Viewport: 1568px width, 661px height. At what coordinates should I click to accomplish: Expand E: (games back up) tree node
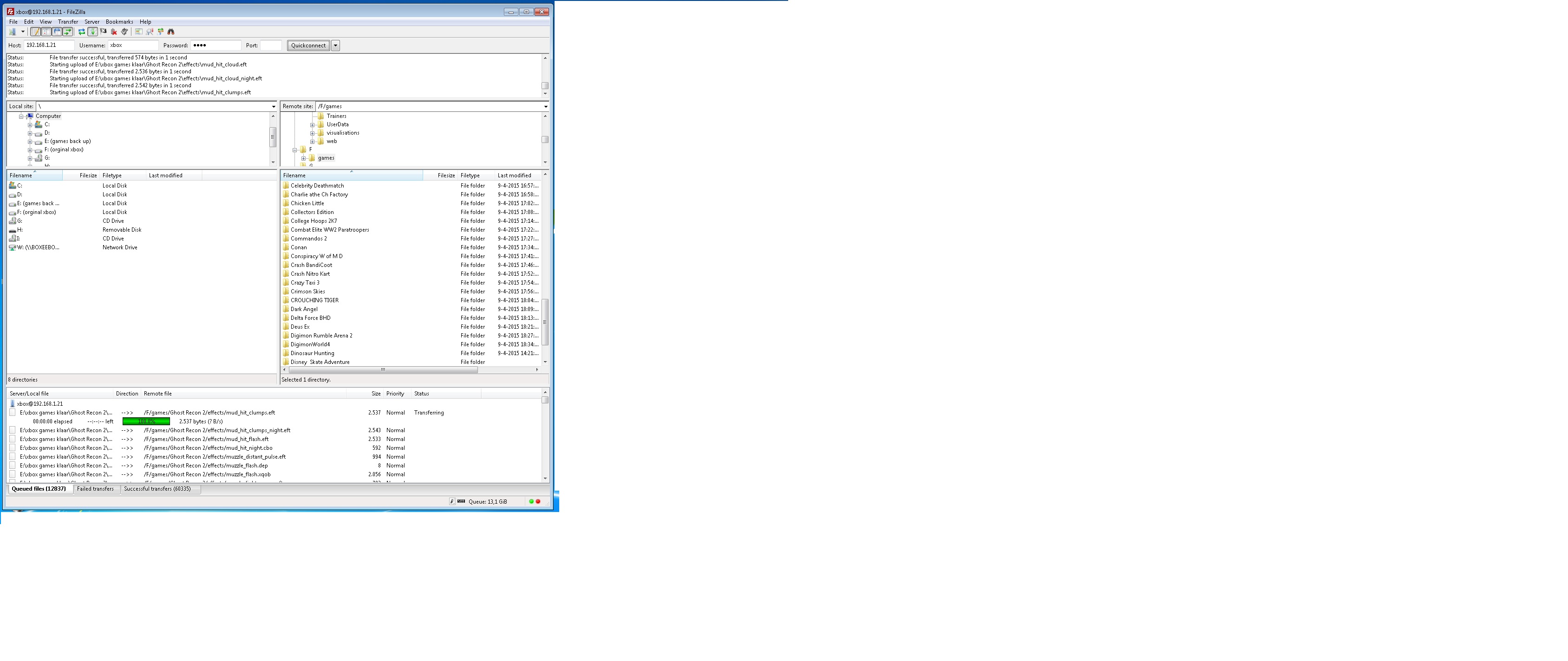pos(30,142)
